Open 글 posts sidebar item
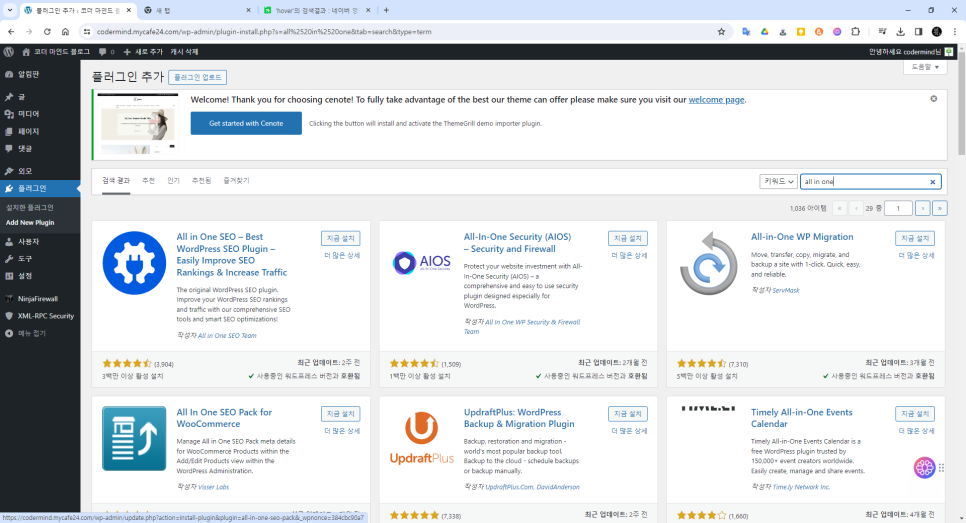The height and width of the screenshot is (523, 966). (x=40, y=97)
